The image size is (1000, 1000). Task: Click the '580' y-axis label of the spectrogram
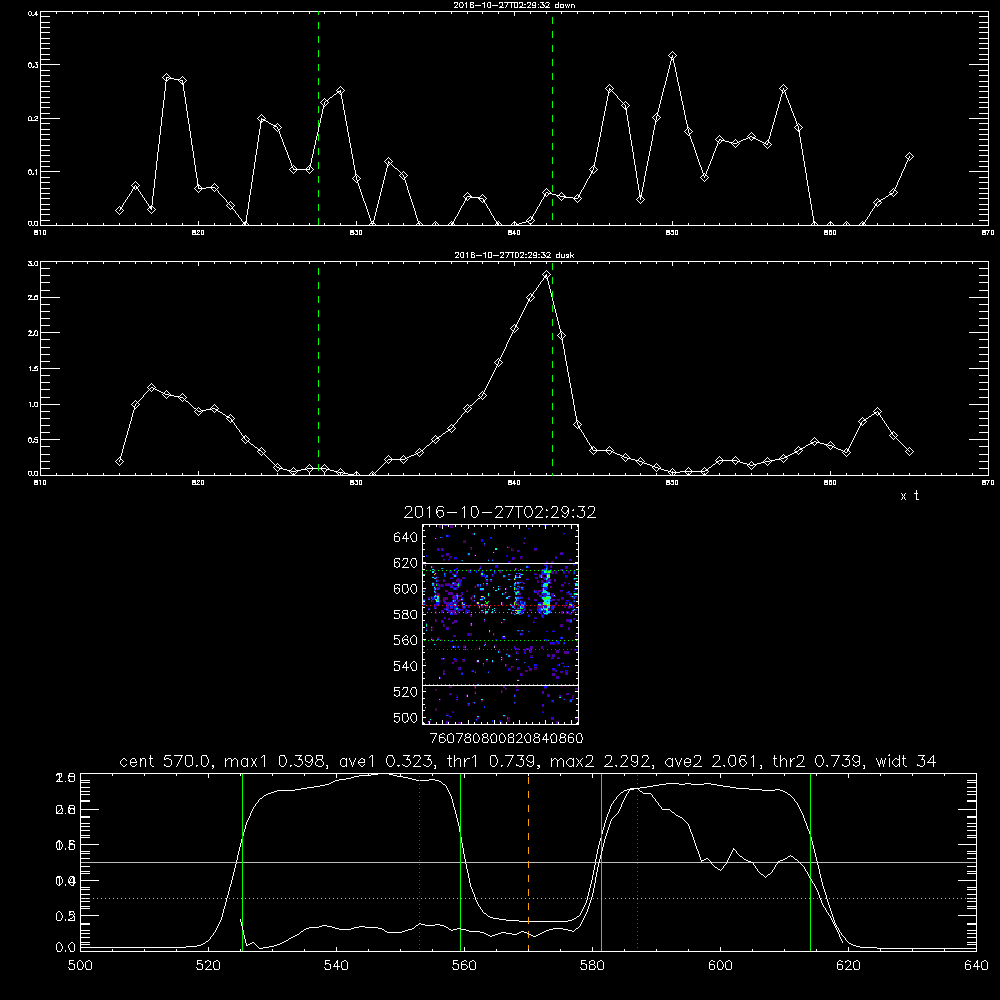click(406, 615)
